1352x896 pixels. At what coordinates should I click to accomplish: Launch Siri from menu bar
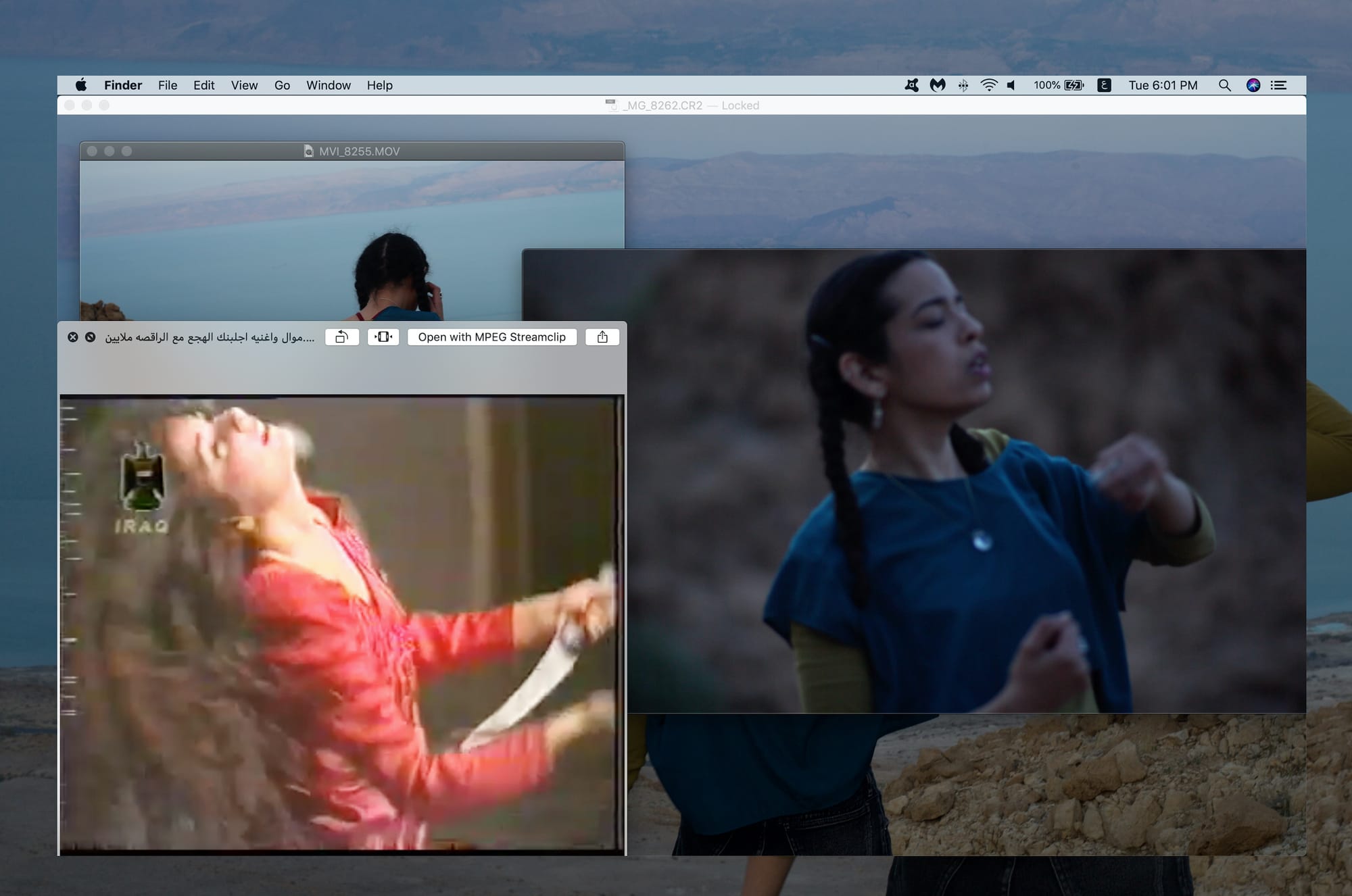click(x=1253, y=85)
